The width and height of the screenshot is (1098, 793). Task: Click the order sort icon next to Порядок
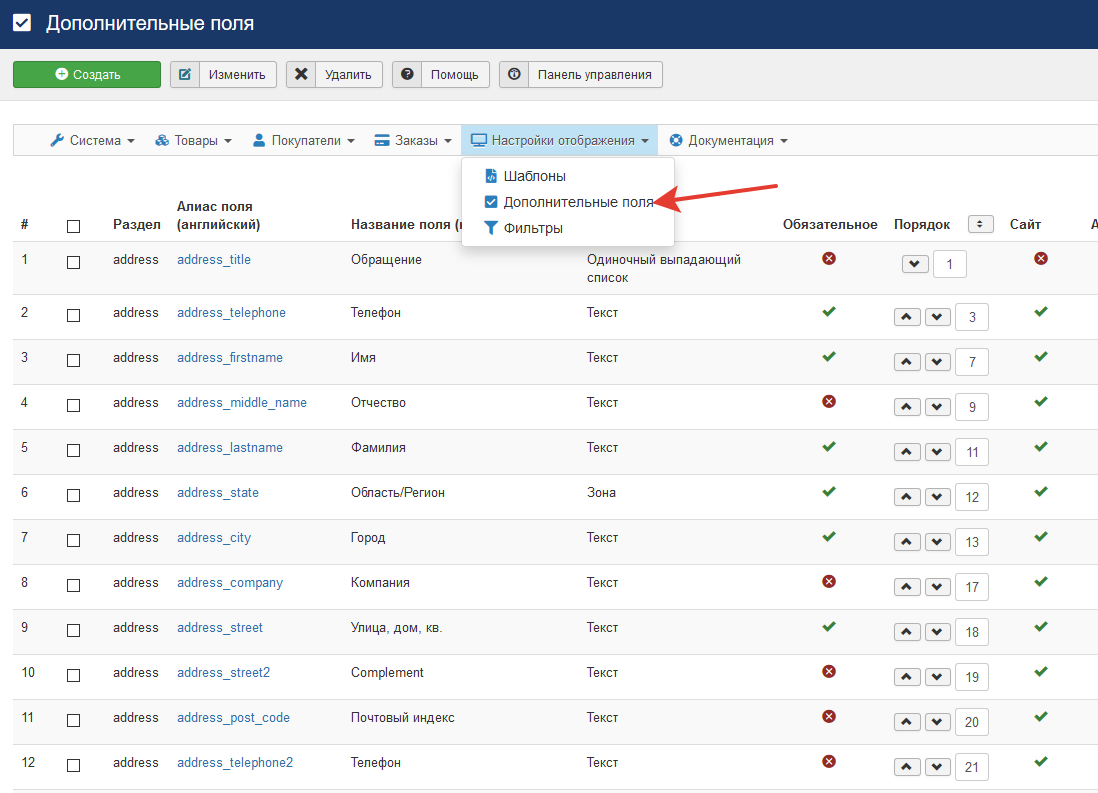tap(980, 224)
